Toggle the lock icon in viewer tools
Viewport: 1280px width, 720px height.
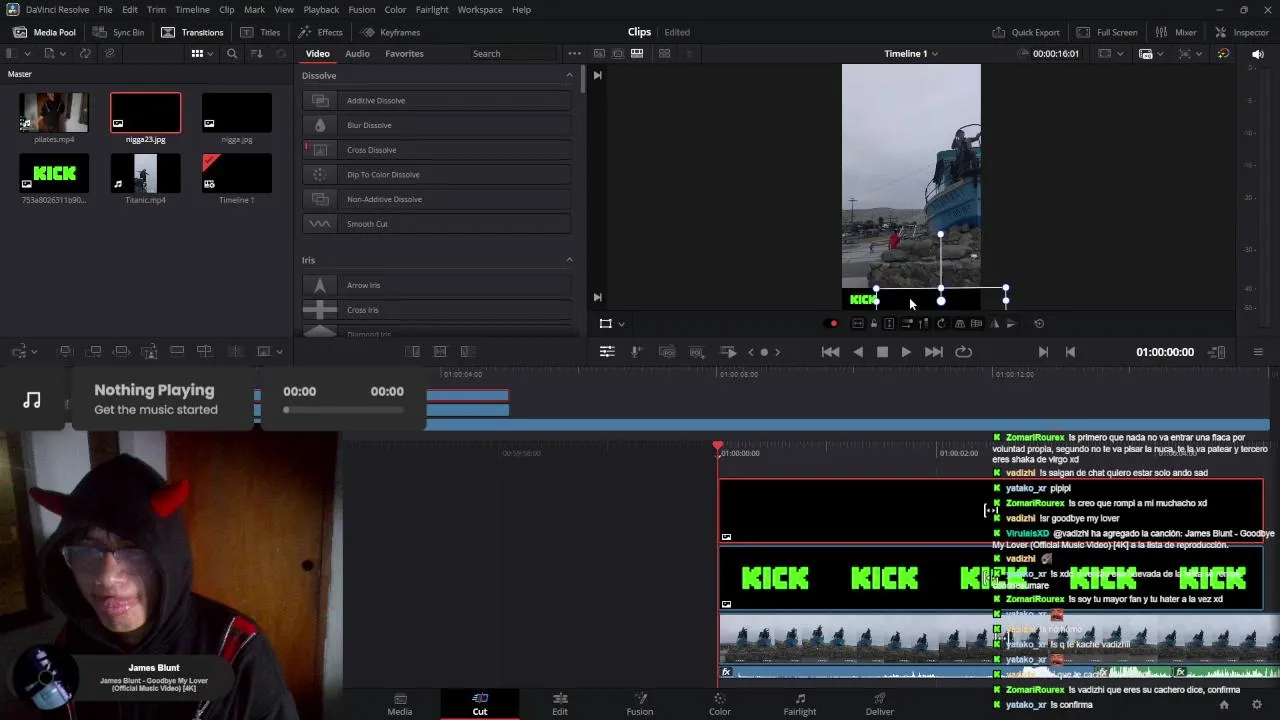click(873, 323)
